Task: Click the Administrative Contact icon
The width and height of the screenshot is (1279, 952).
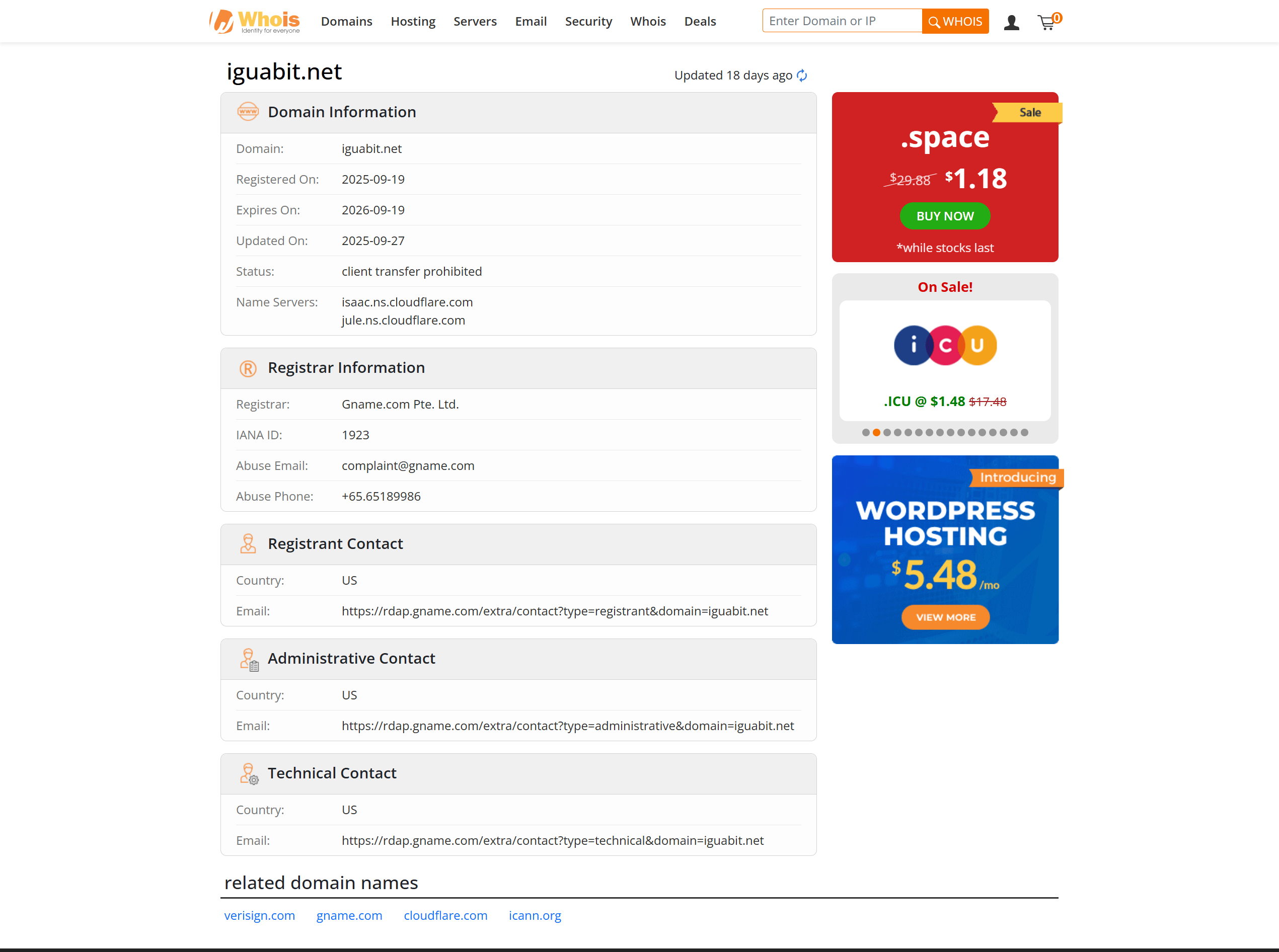Action: (x=249, y=659)
